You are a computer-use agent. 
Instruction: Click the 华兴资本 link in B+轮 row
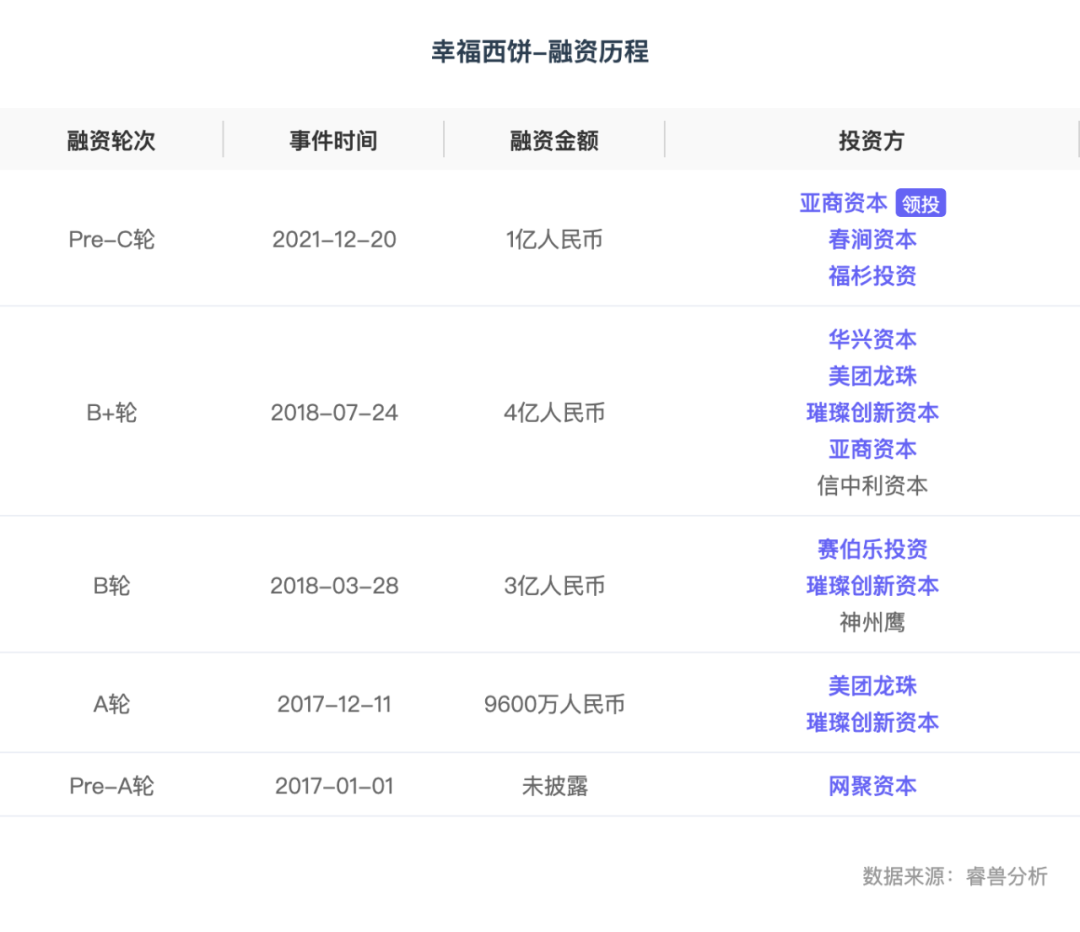(x=872, y=339)
